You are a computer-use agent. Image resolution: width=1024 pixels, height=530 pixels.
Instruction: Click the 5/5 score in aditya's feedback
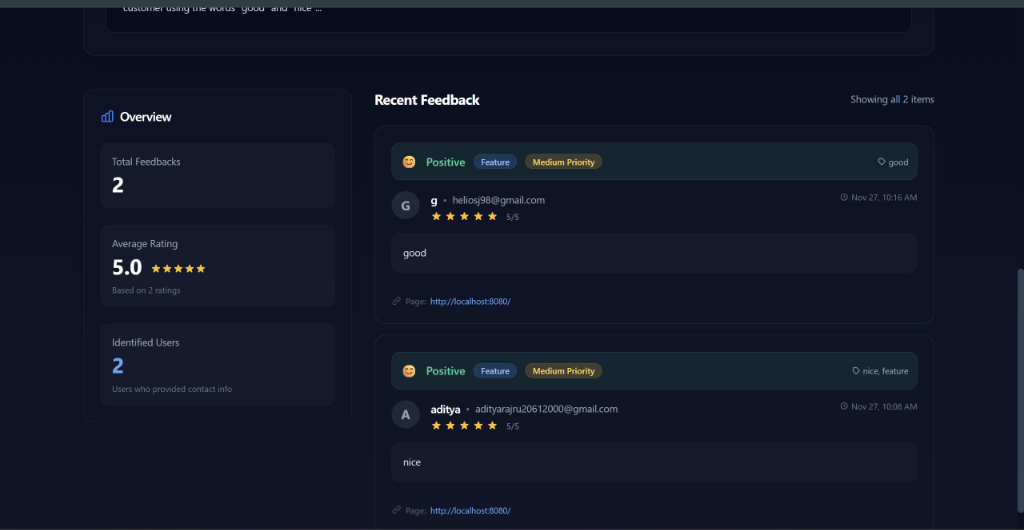pyautogui.click(x=513, y=426)
